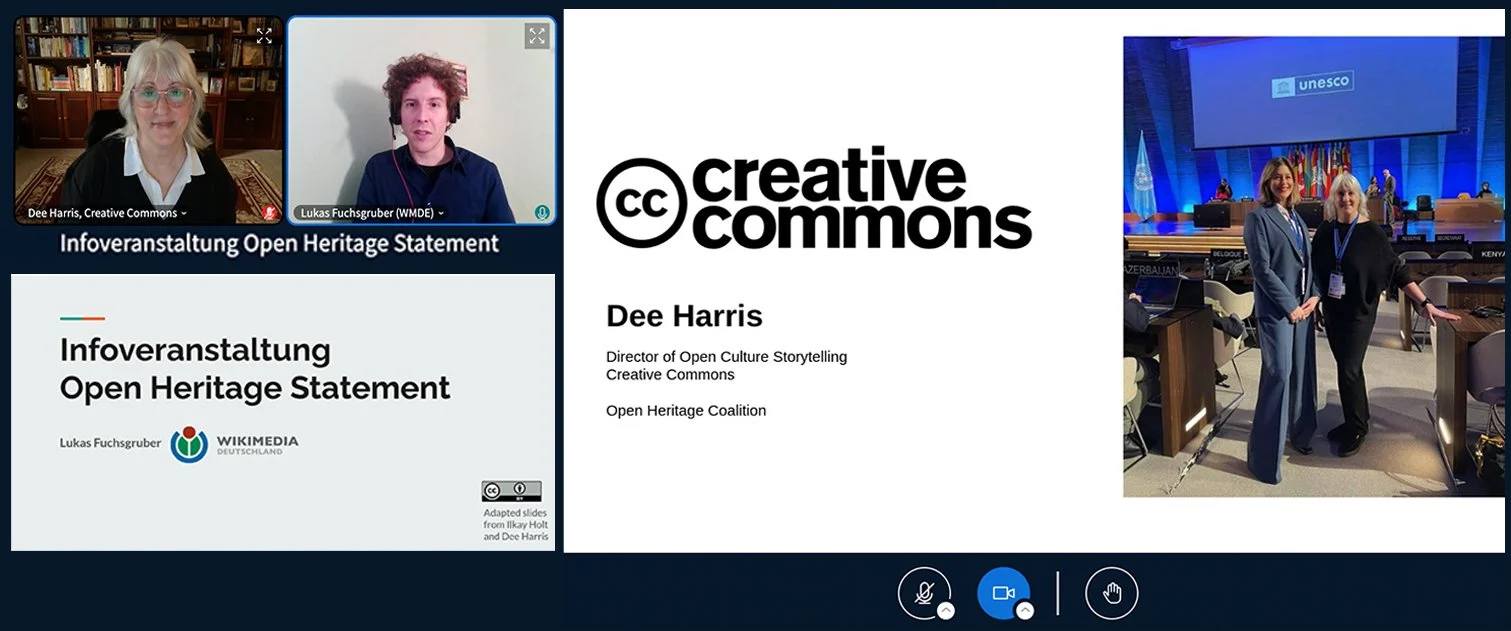
Task: Click the 'Dee Harris' slide heading
Action: point(684,316)
